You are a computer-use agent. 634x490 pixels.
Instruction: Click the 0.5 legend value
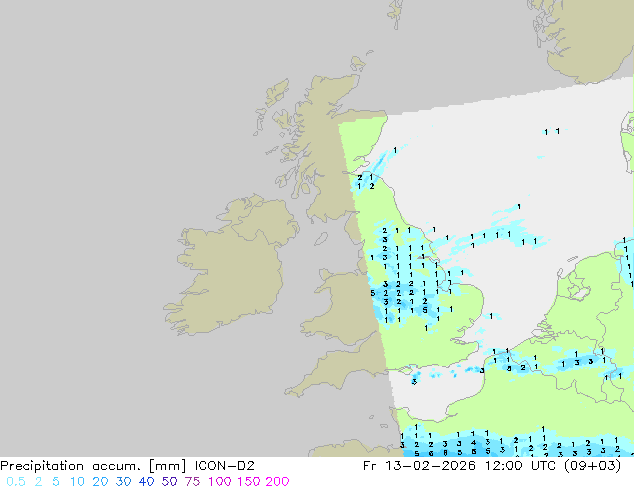click(x=16, y=482)
